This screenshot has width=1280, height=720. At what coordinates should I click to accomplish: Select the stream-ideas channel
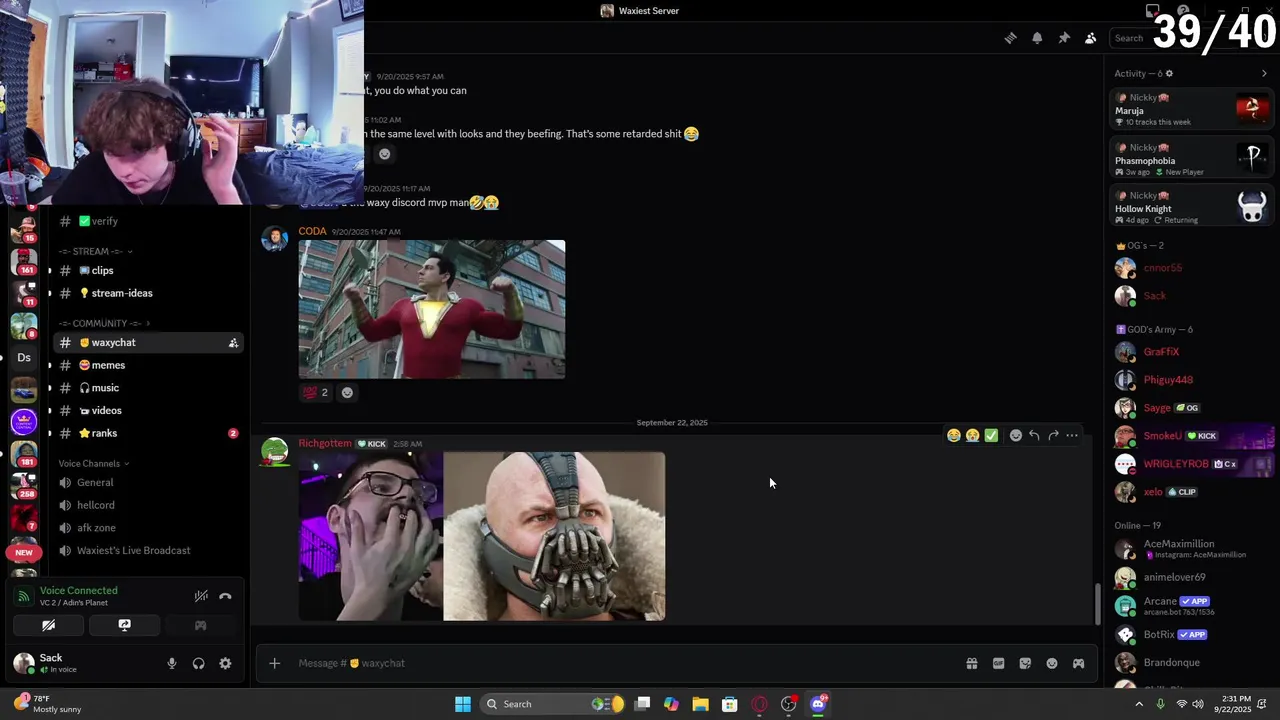click(x=147, y=293)
